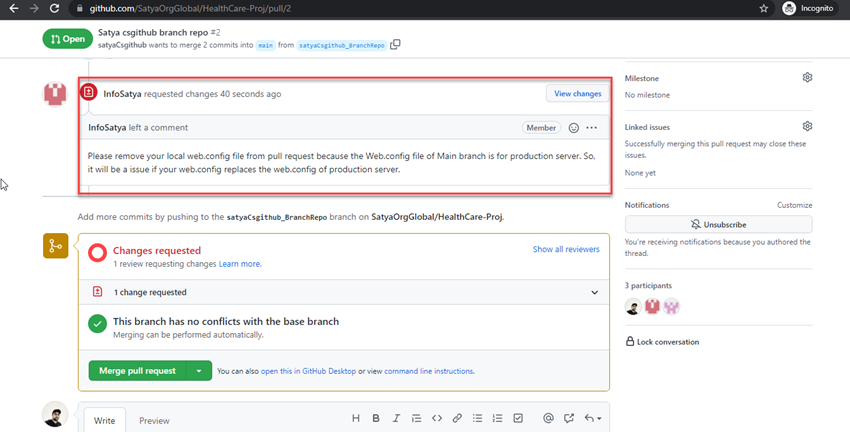850x432 pixels.
Task: Click the Changes requested heading
Action: tap(157, 250)
